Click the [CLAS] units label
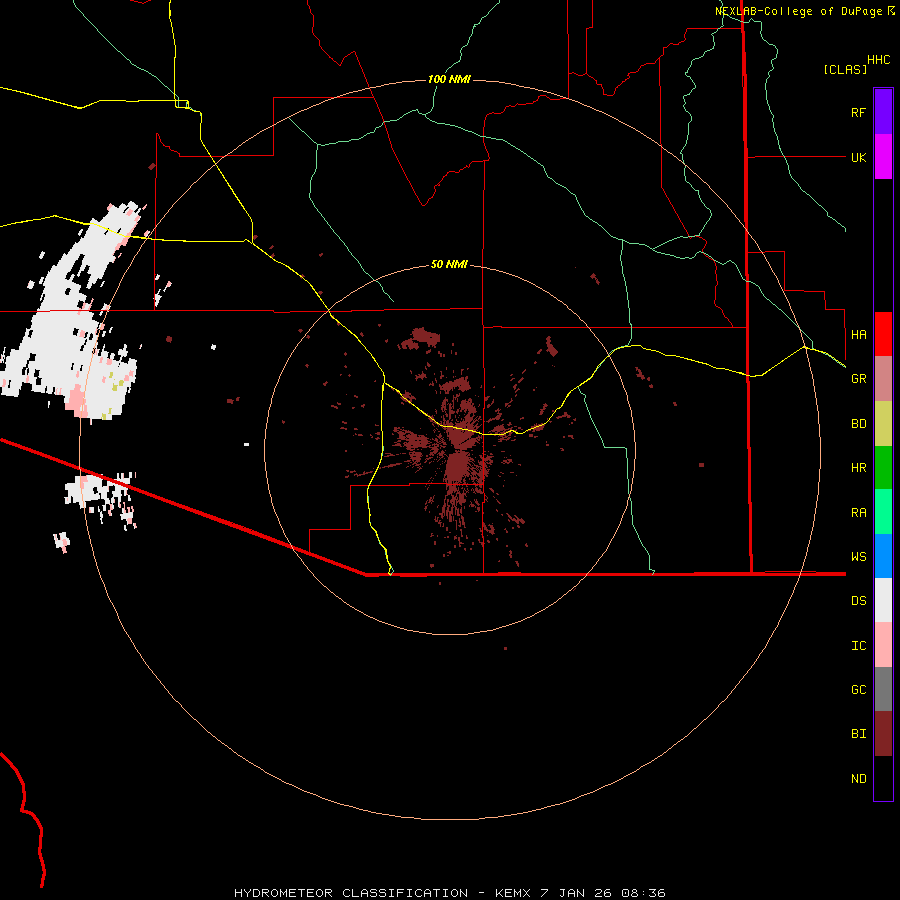The width and height of the screenshot is (900, 900). click(845, 69)
